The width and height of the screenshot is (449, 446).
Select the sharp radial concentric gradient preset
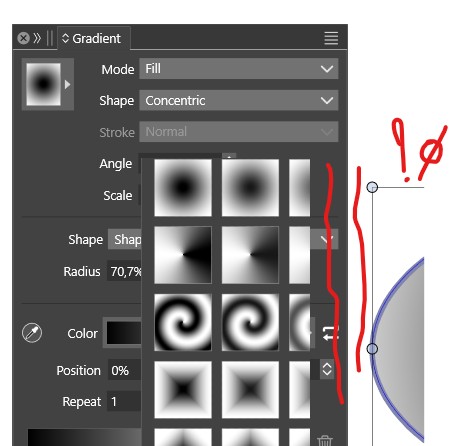(x=183, y=188)
